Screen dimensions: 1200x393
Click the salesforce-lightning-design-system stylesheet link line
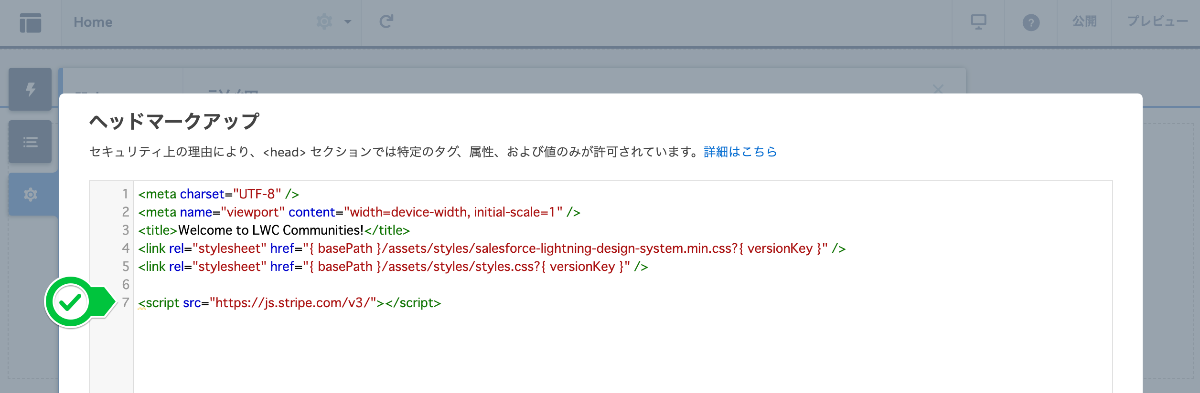point(493,248)
